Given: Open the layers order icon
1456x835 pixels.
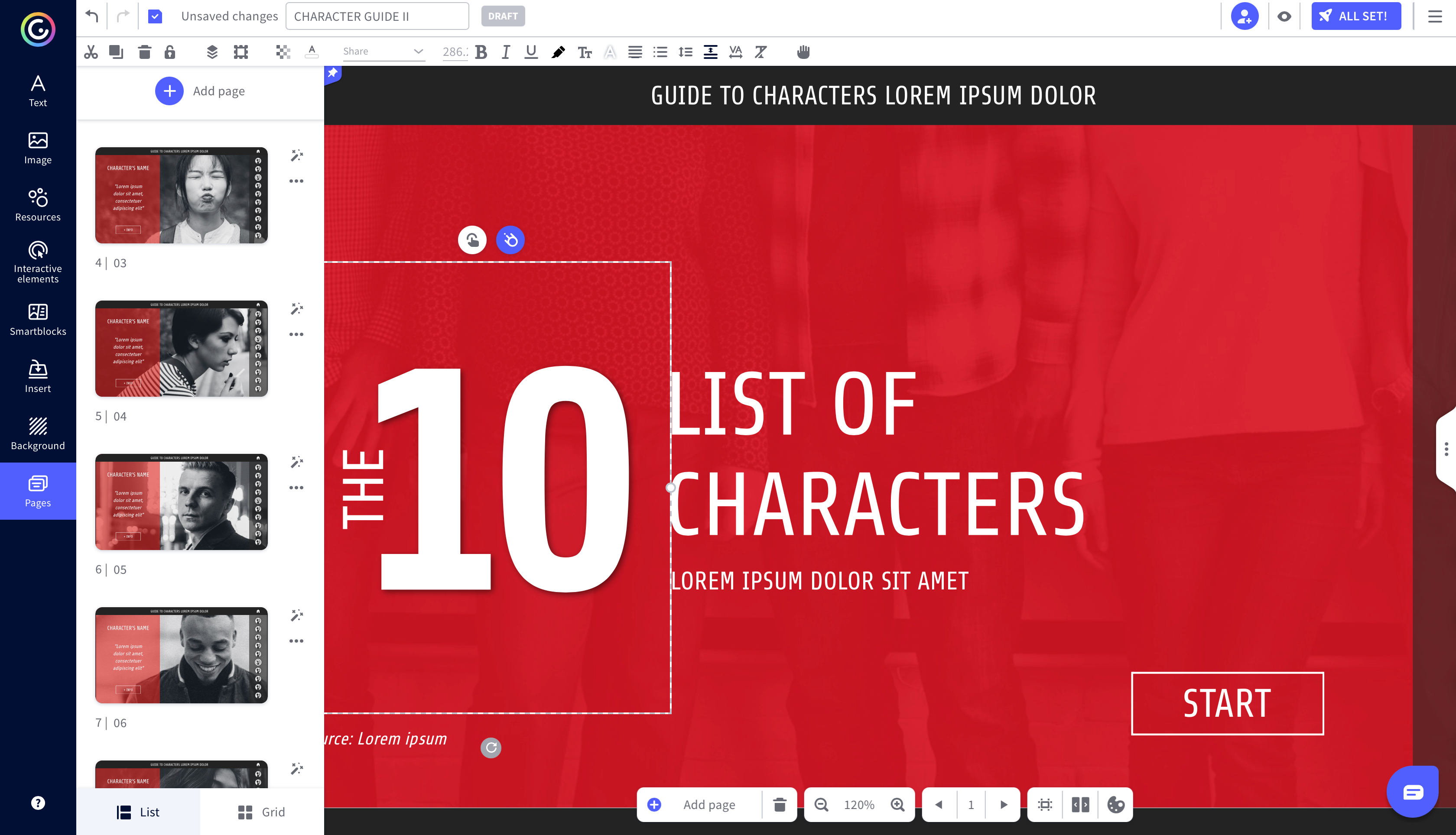Looking at the screenshot, I should [x=212, y=52].
